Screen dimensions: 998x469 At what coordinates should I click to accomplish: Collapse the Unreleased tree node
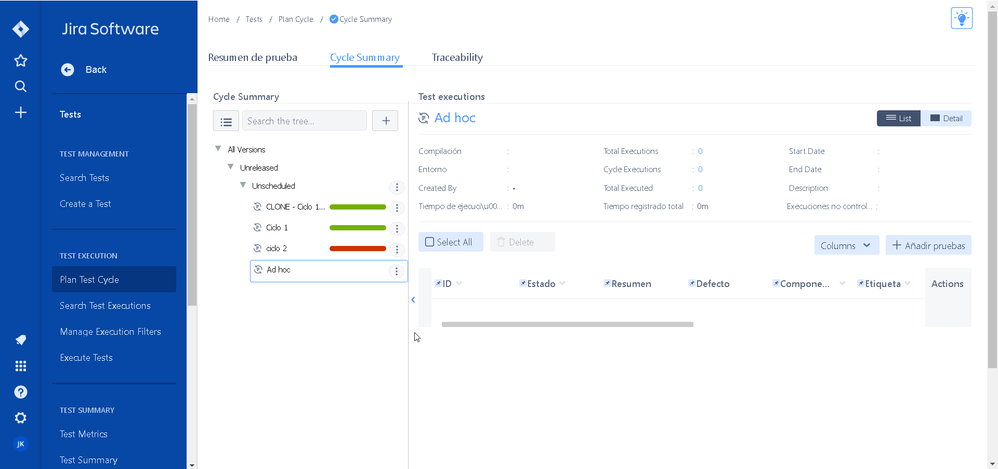coord(230,167)
